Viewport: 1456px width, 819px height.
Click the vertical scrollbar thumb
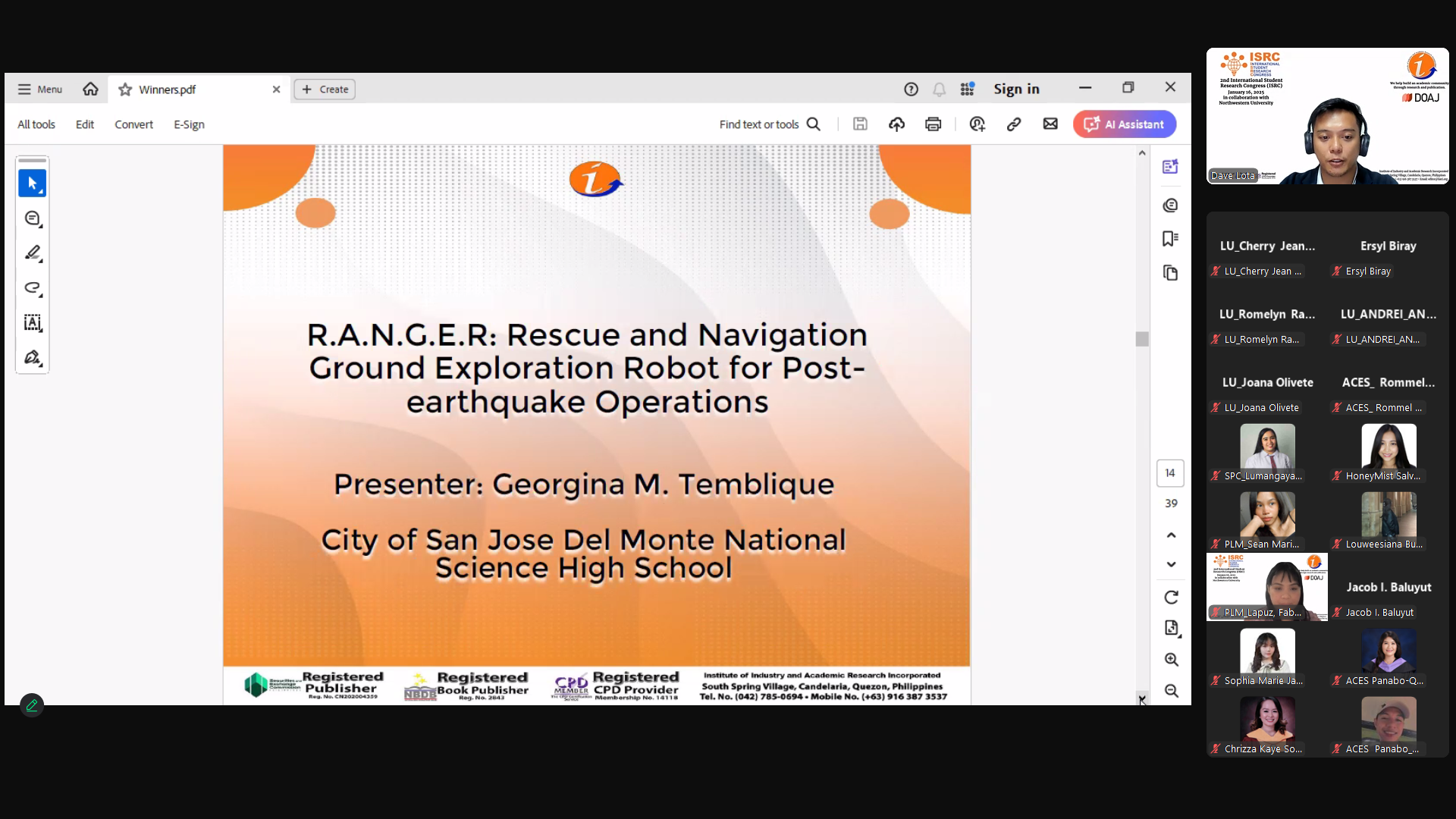(1142, 339)
